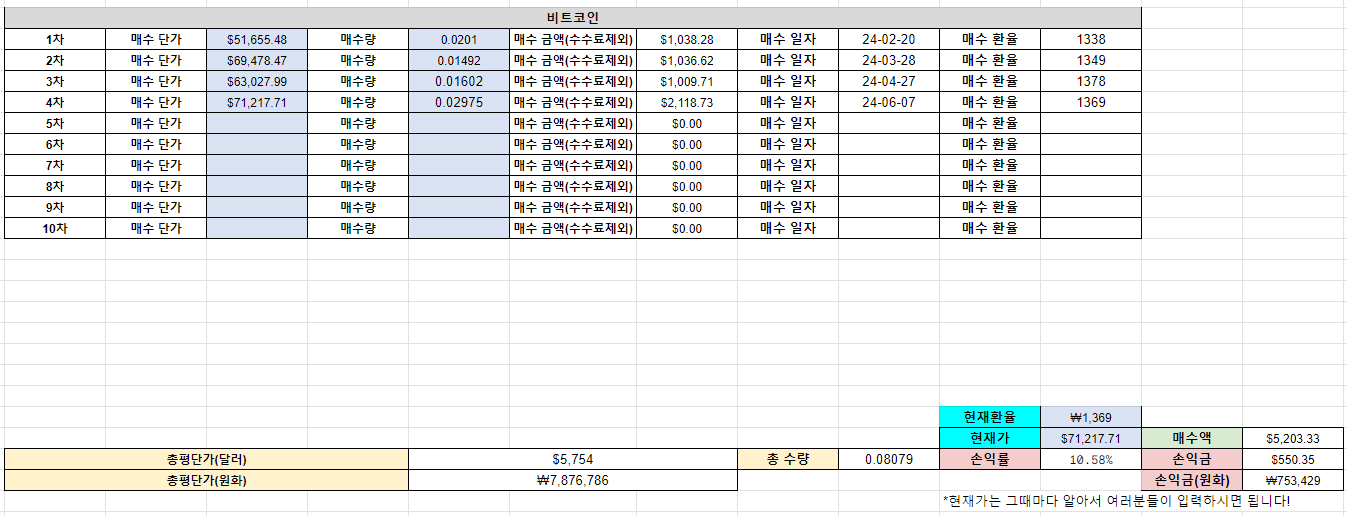Select the 손익금(원화) label cell
The image size is (1347, 516).
pyautogui.click(x=1192, y=480)
